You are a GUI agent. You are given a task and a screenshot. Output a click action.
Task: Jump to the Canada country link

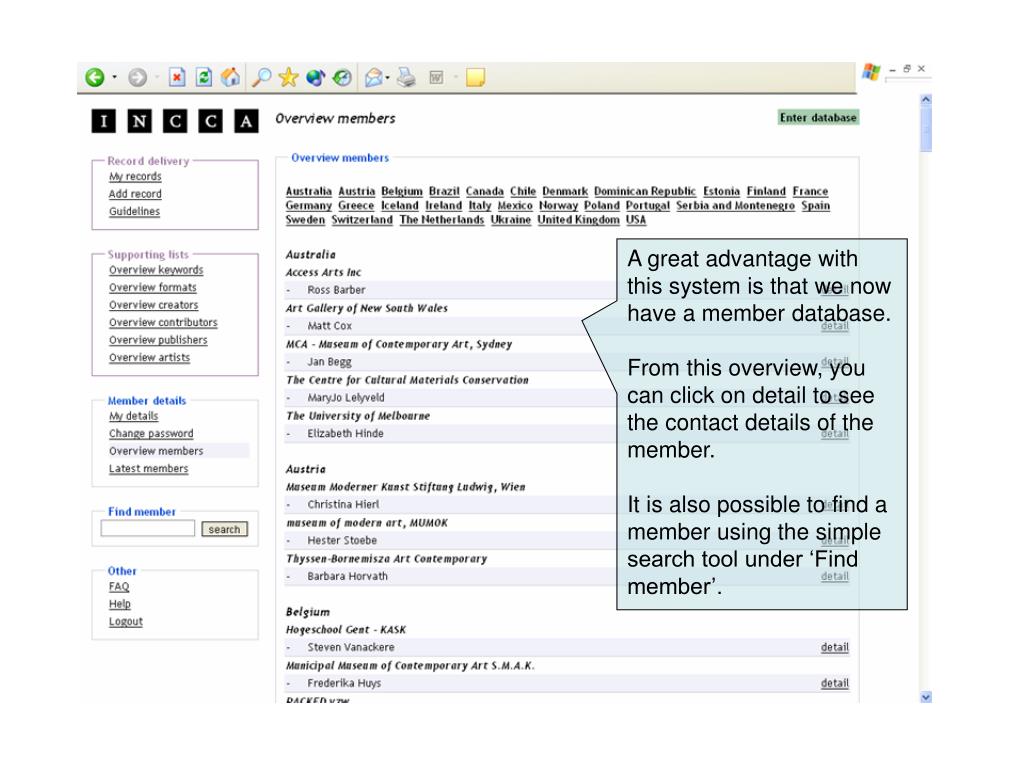click(485, 191)
